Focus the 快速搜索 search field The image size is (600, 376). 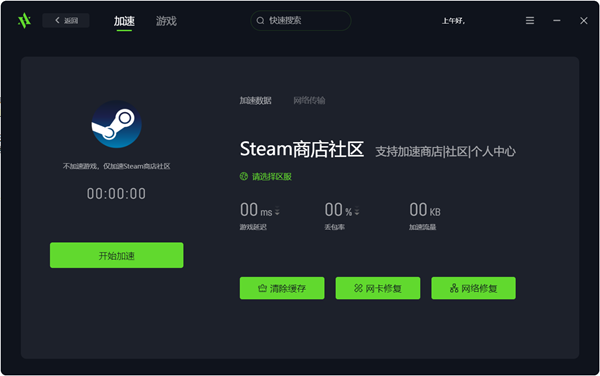point(301,21)
